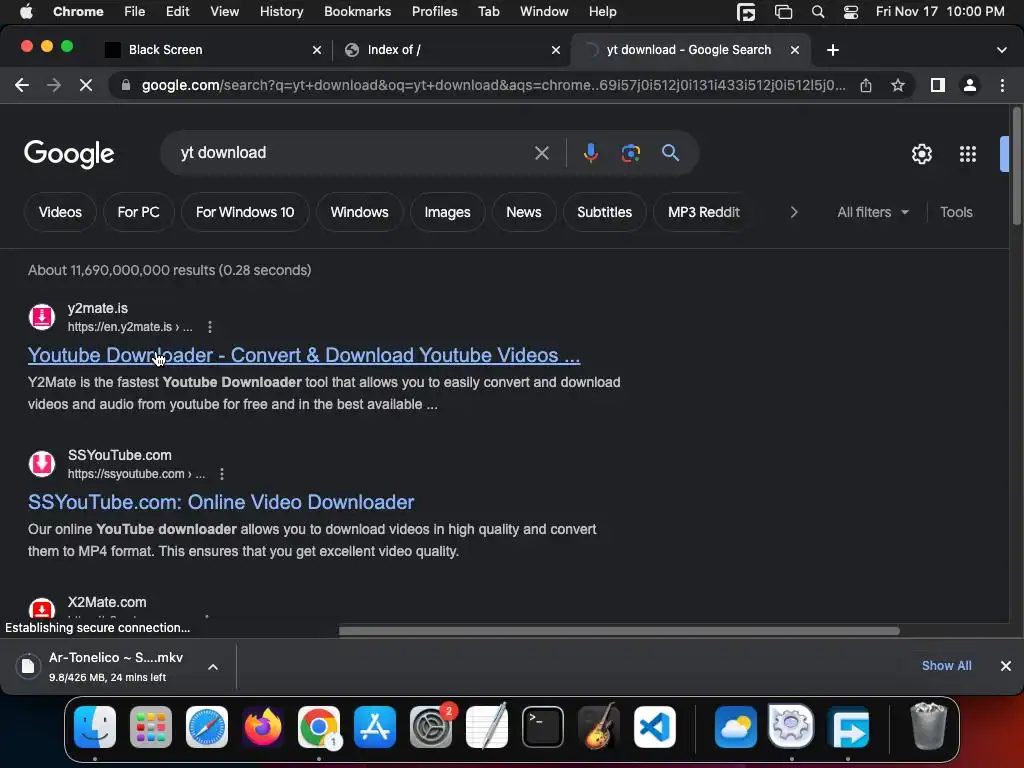Viewport: 1024px width, 768px height.
Task: Select the For Windows 10 chip
Action: click(245, 212)
